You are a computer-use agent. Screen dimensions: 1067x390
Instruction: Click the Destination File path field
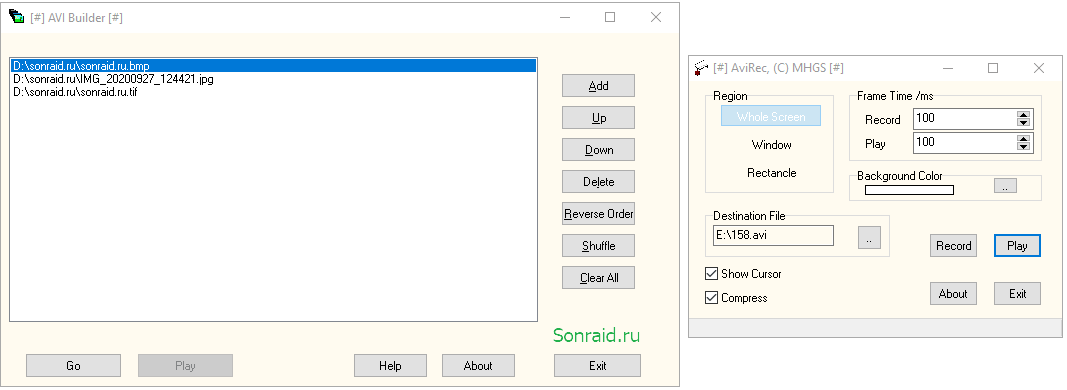(772, 235)
